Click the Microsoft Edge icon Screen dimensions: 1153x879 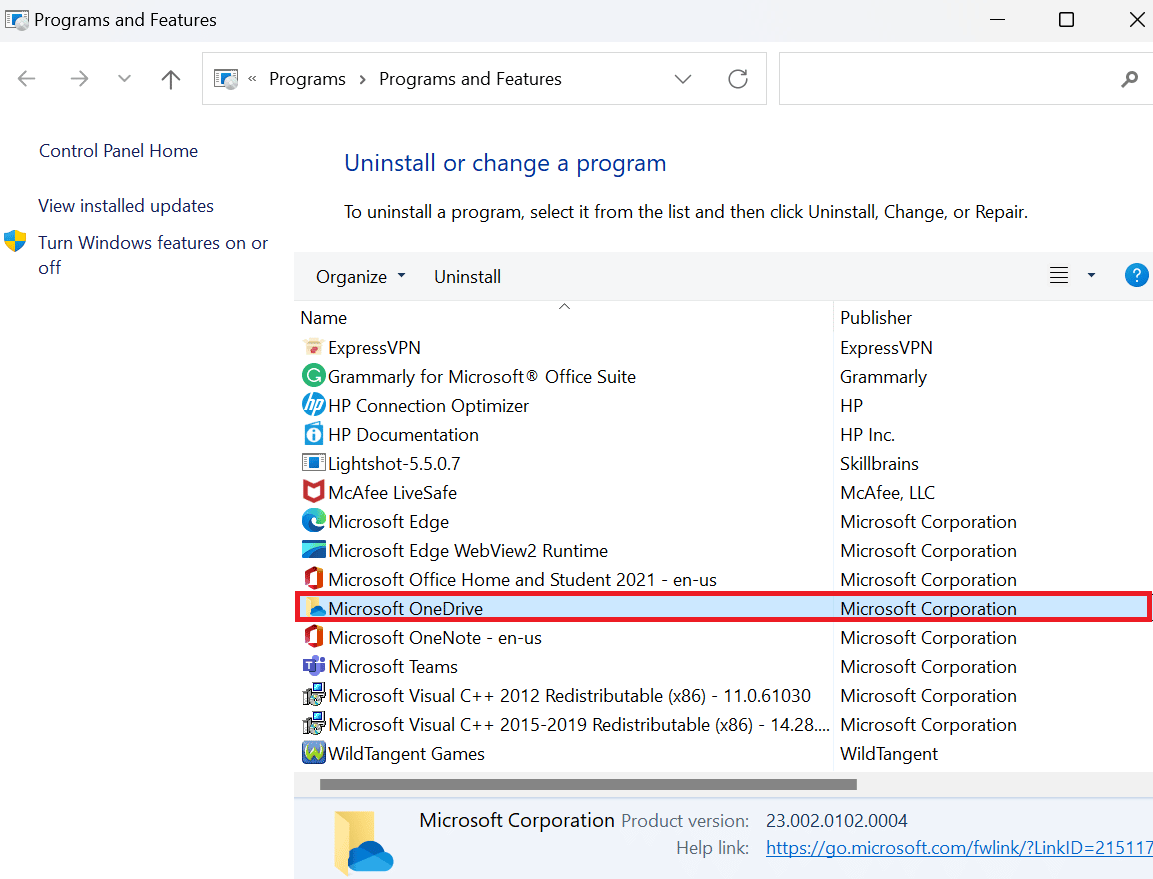313,521
